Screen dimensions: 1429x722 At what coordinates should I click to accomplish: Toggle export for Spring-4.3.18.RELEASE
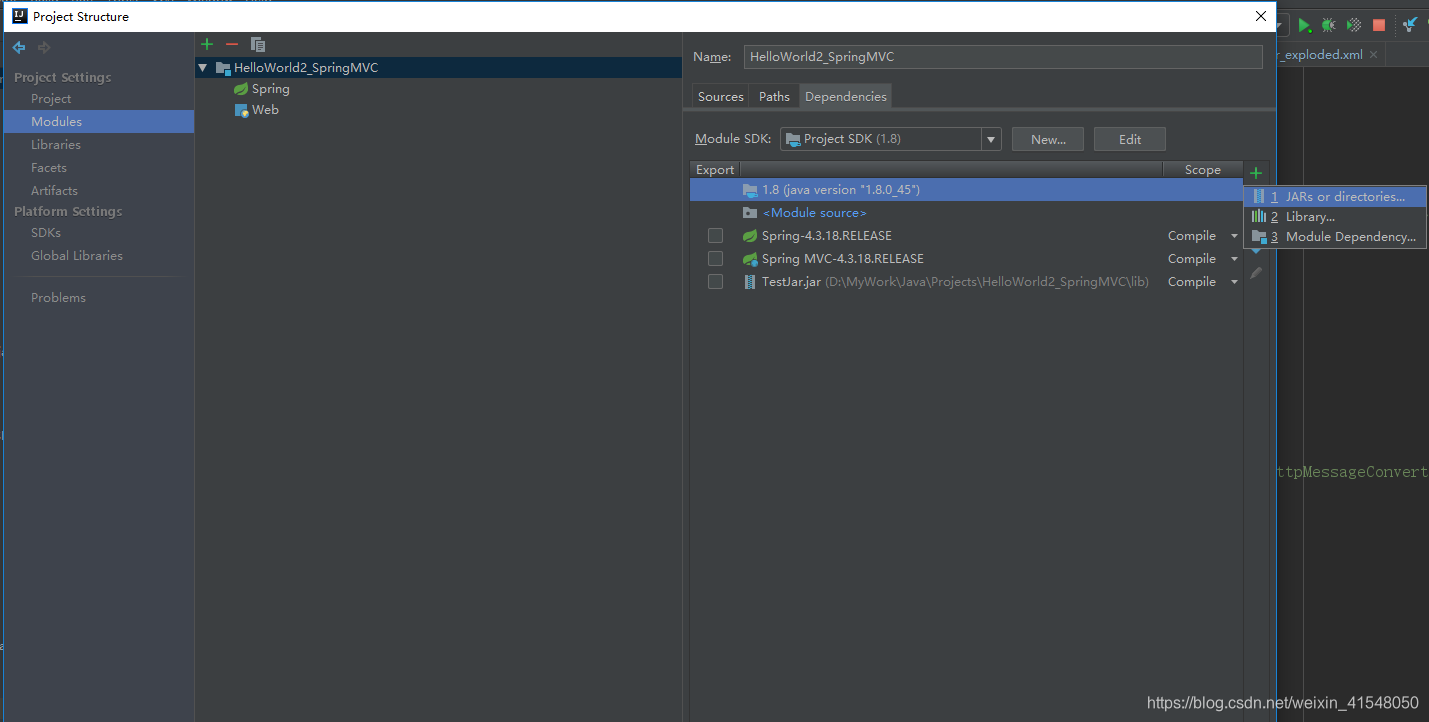[x=715, y=236]
